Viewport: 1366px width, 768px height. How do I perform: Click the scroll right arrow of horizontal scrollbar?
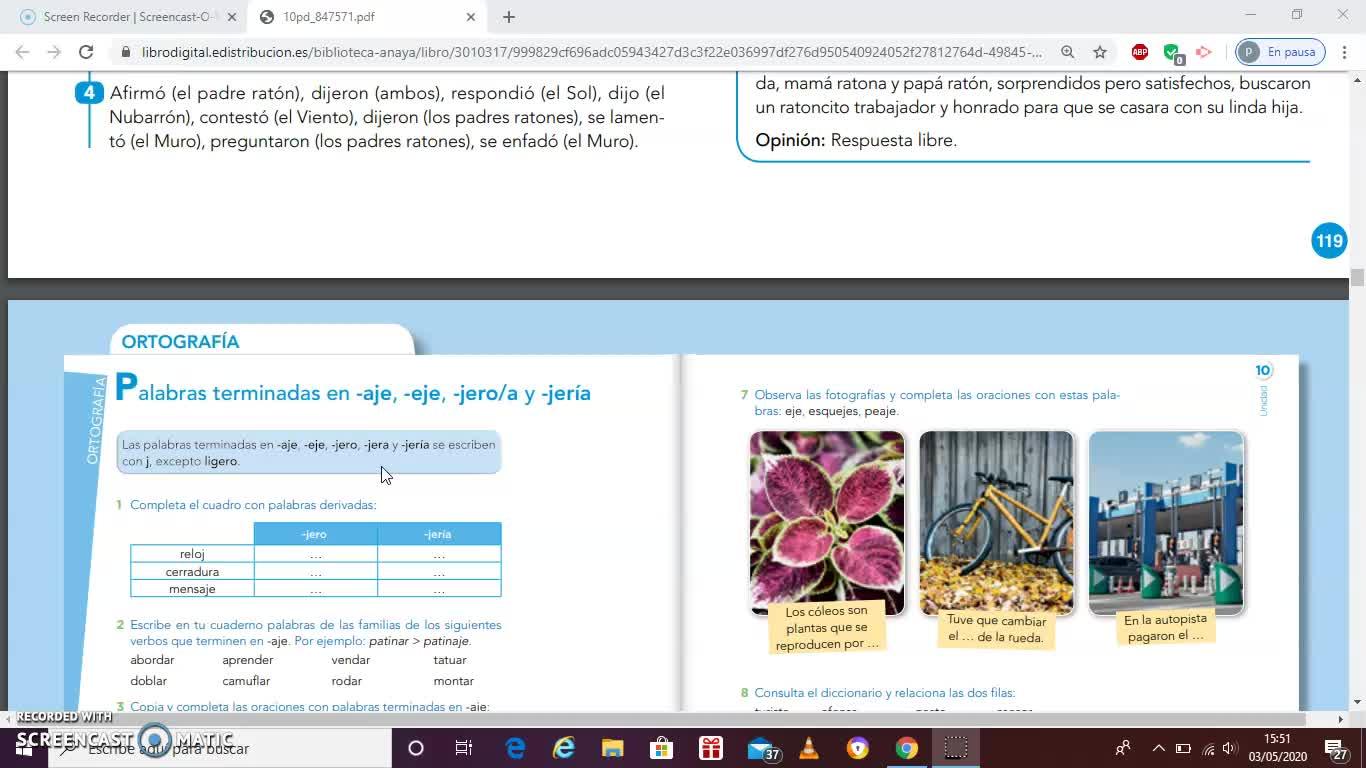coord(1340,719)
